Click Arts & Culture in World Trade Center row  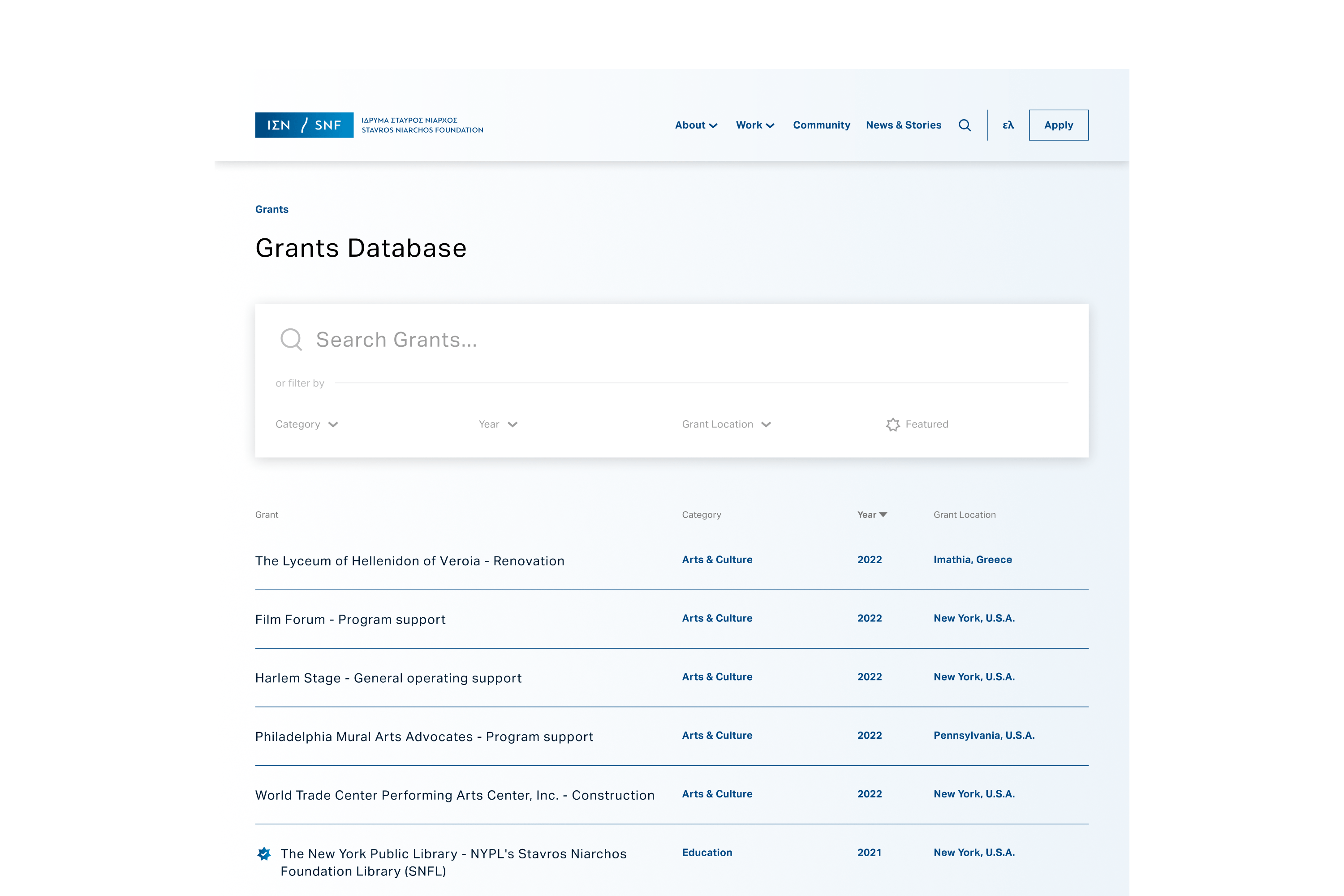click(x=716, y=794)
